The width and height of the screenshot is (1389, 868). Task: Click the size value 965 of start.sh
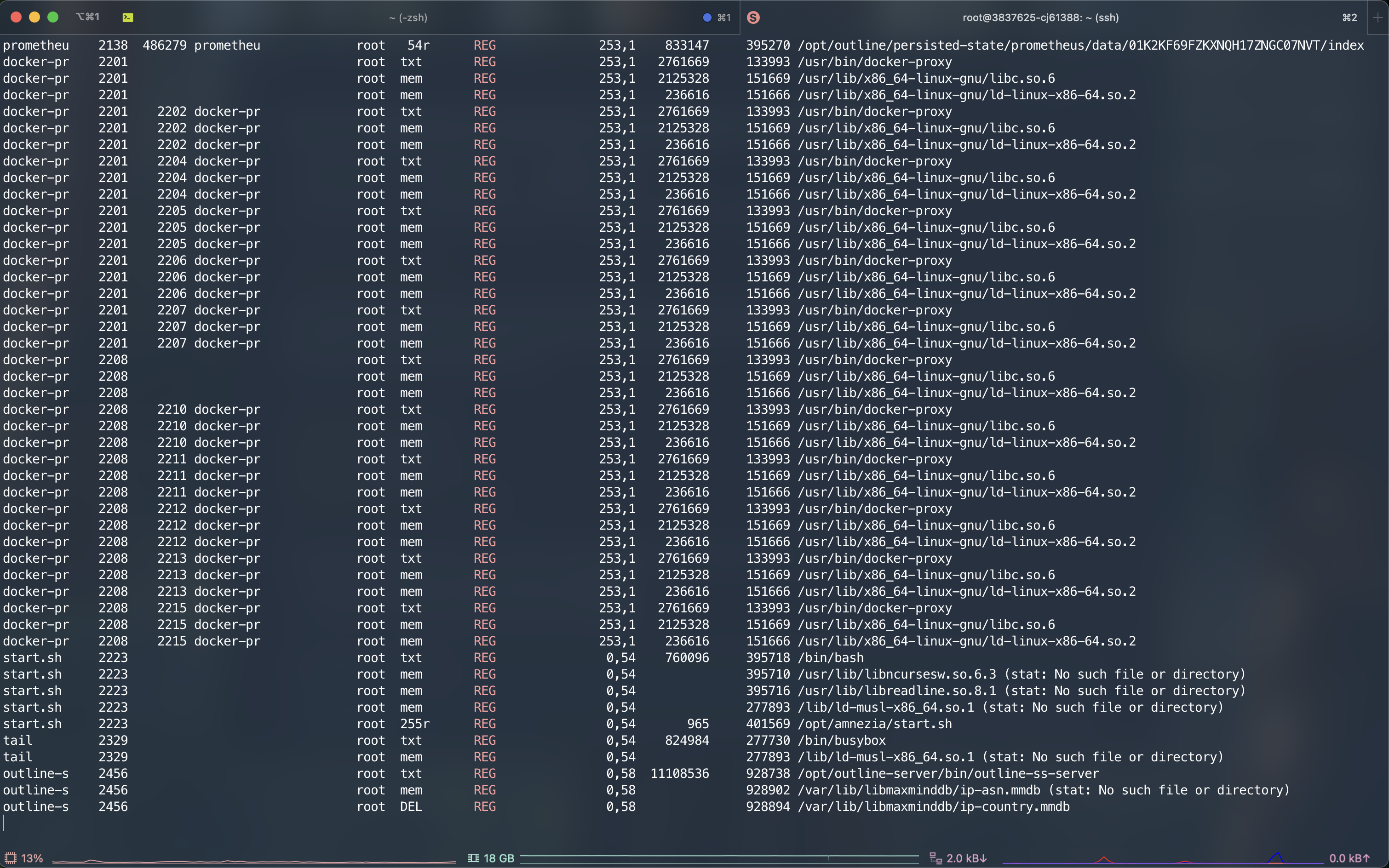click(698, 724)
